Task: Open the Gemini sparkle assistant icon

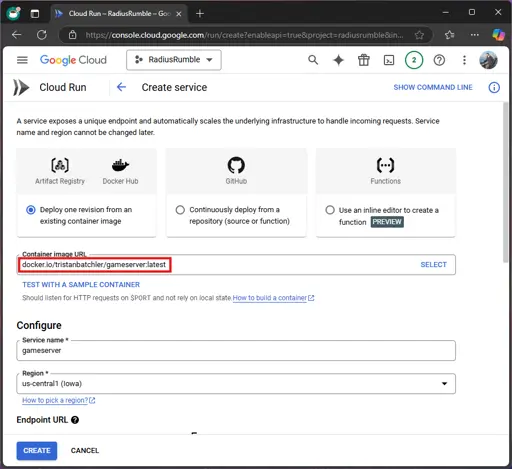Action: pyautogui.click(x=338, y=60)
